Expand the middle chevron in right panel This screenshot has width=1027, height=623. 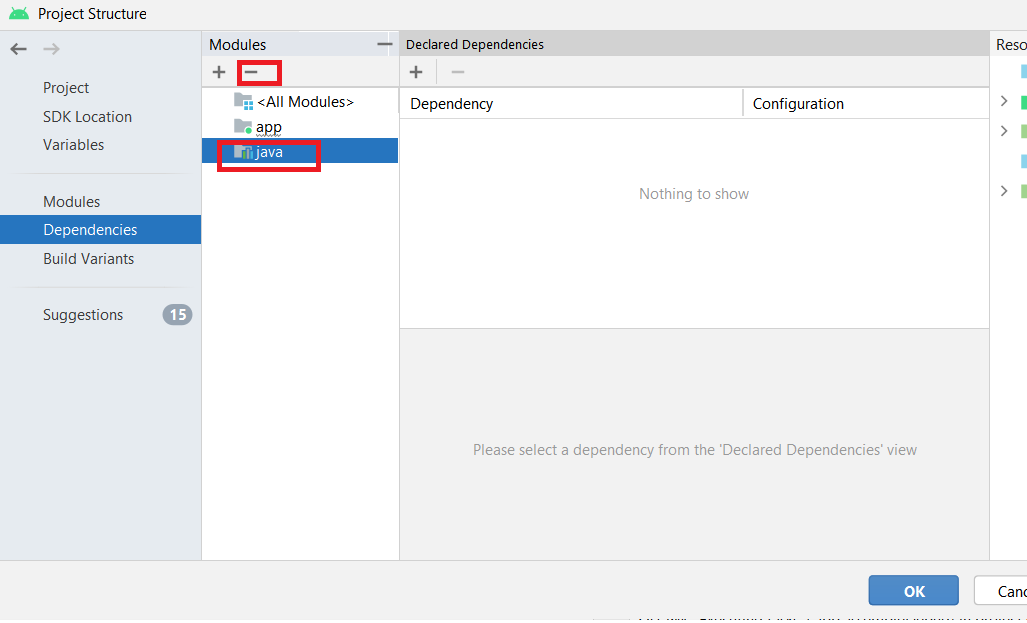coord(1004,131)
